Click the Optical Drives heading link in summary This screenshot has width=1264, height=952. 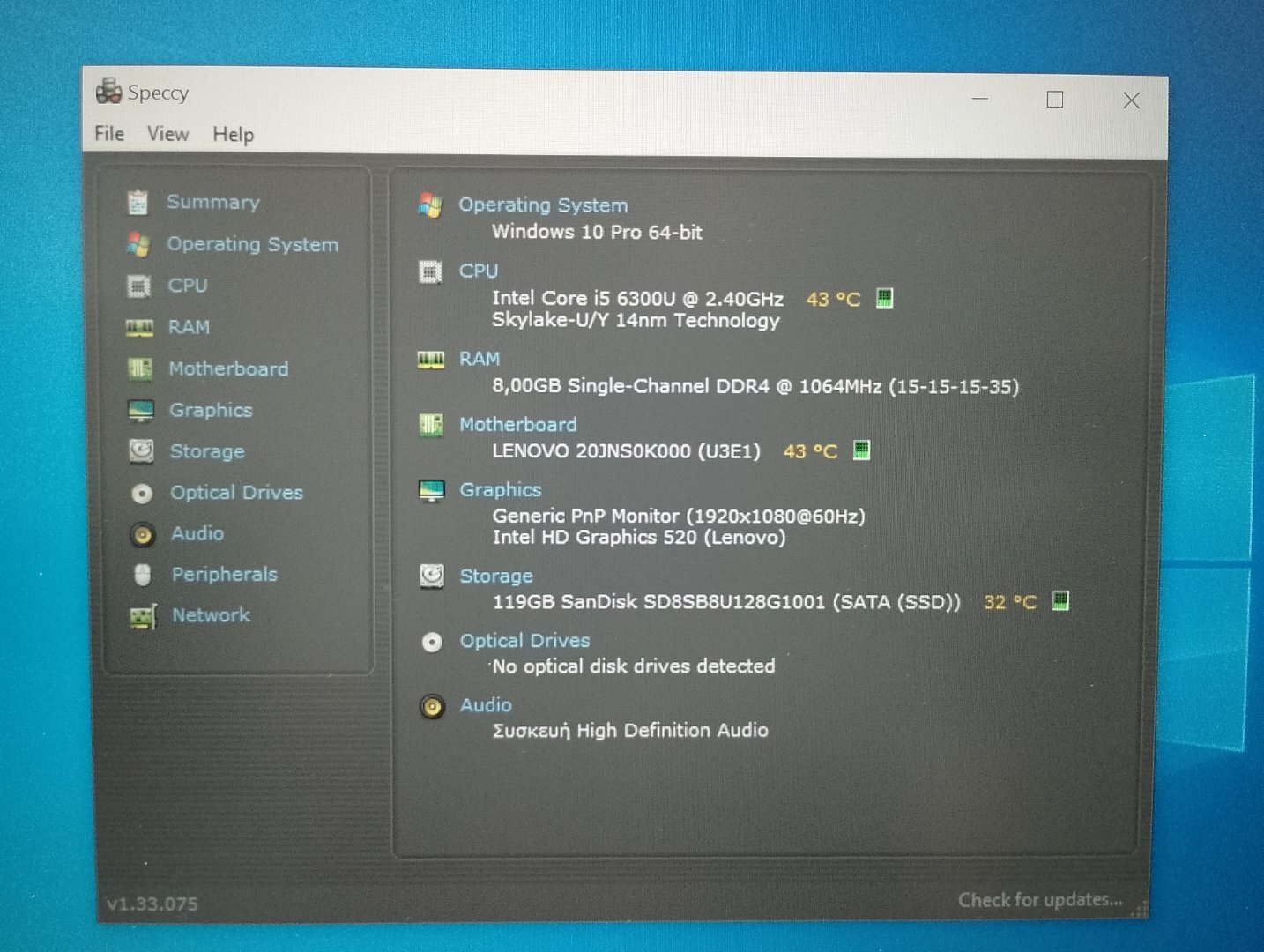pyautogui.click(x=525, y=641)
